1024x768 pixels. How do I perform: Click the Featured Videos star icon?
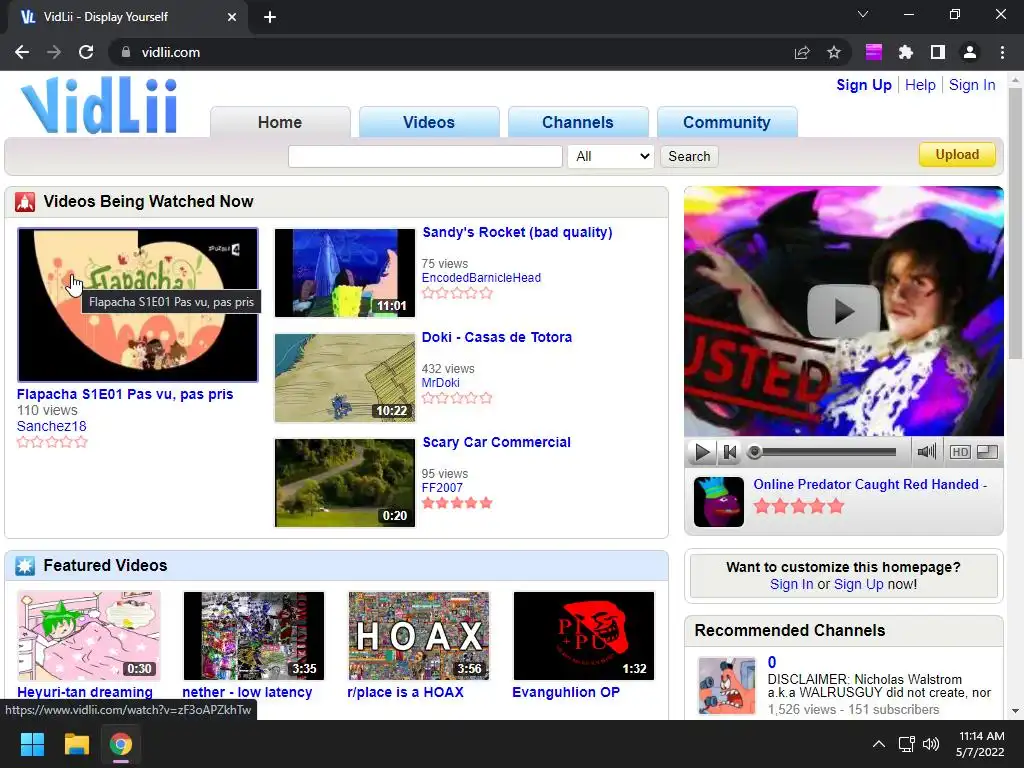[25, 566]
